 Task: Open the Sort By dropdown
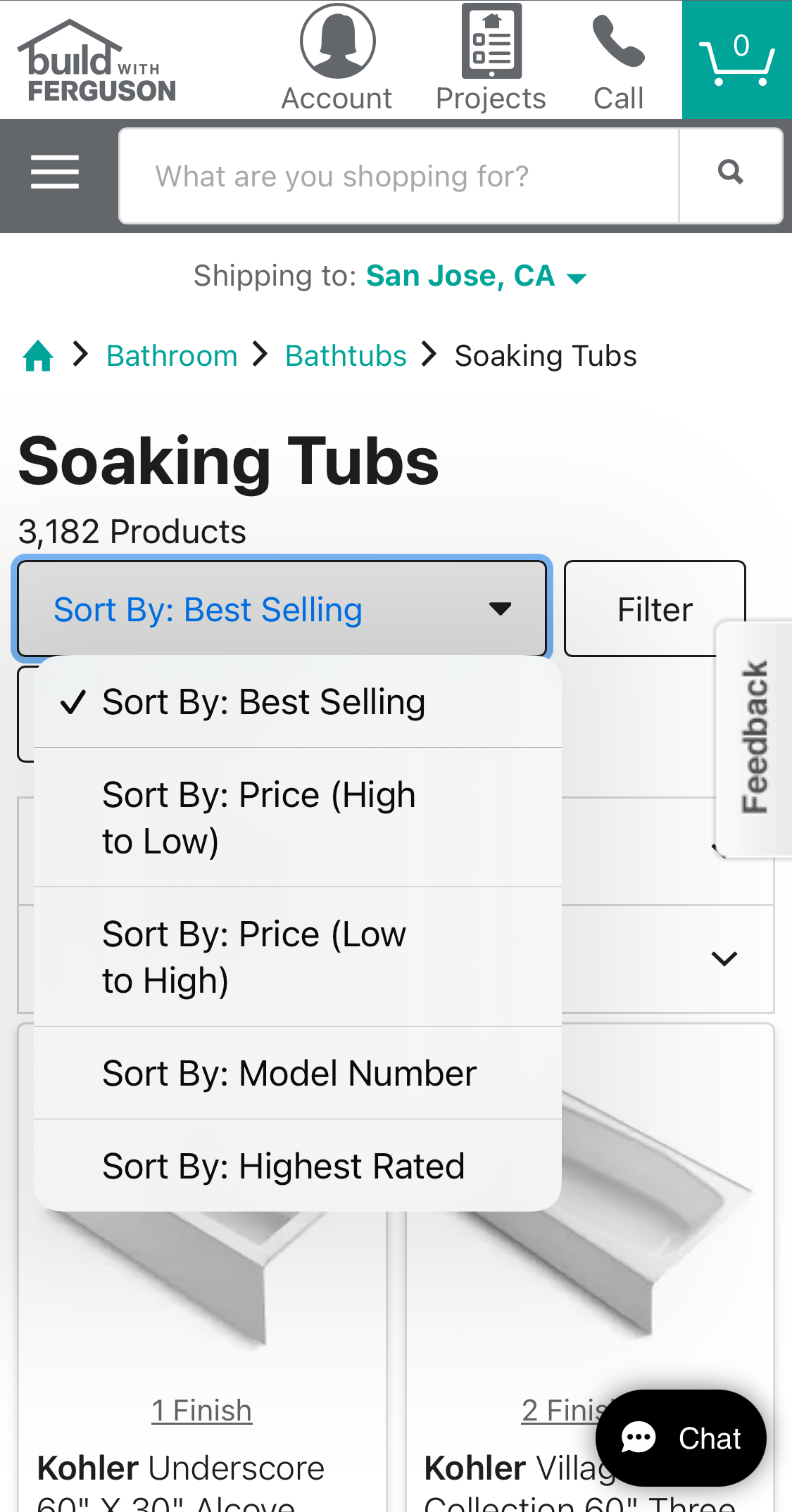(x=281, y=608)
